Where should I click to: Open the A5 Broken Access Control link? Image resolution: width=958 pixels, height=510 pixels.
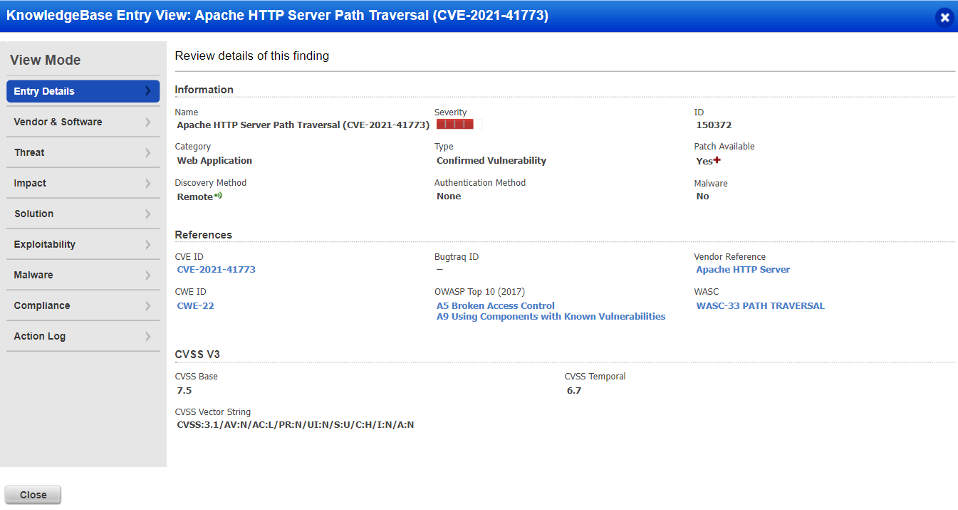495,305
